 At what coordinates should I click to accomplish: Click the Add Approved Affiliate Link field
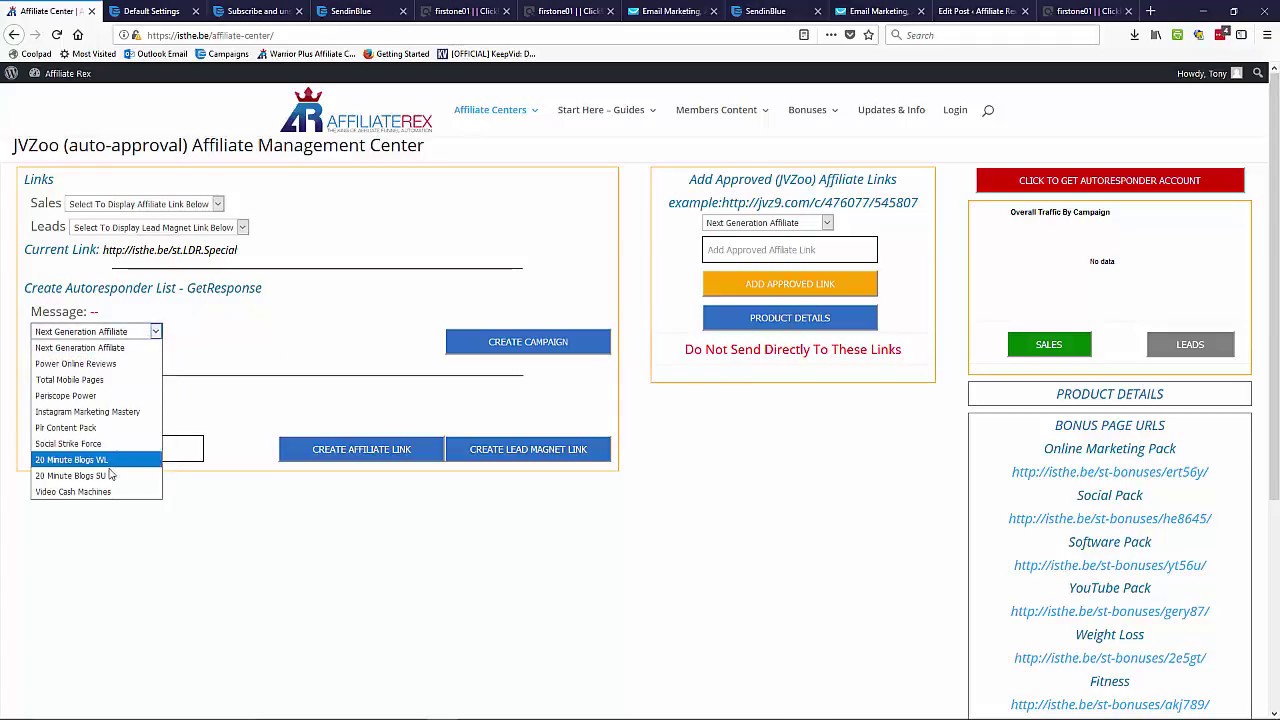coord(790,250)
